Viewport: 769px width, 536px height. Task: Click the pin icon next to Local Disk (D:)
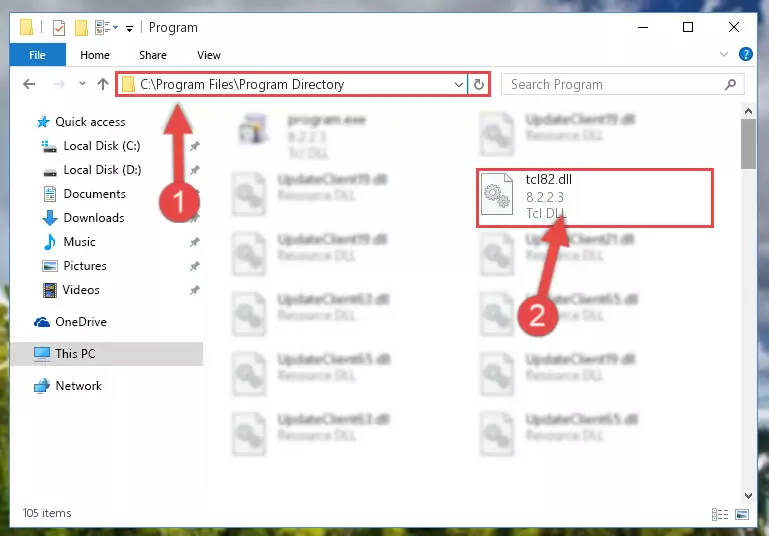pos(195,170)
